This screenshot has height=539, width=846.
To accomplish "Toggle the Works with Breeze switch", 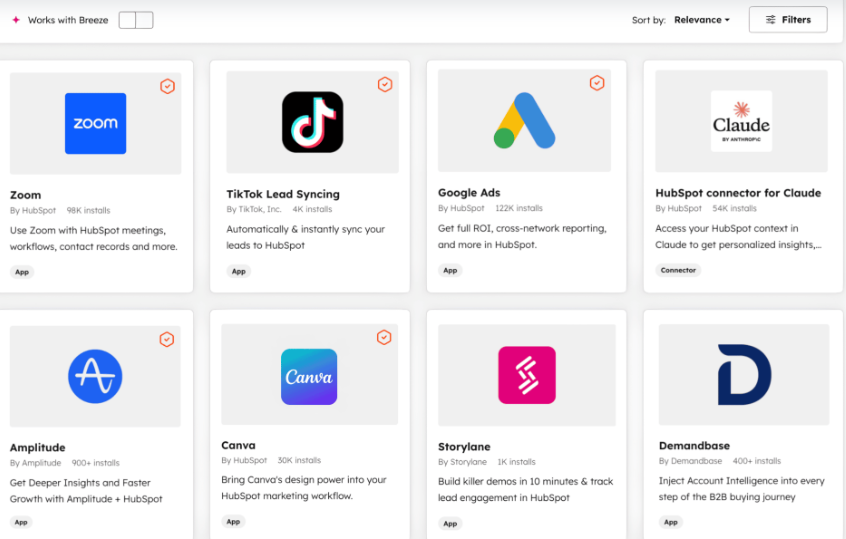I will pyautogui.click(x=136, y=20).
